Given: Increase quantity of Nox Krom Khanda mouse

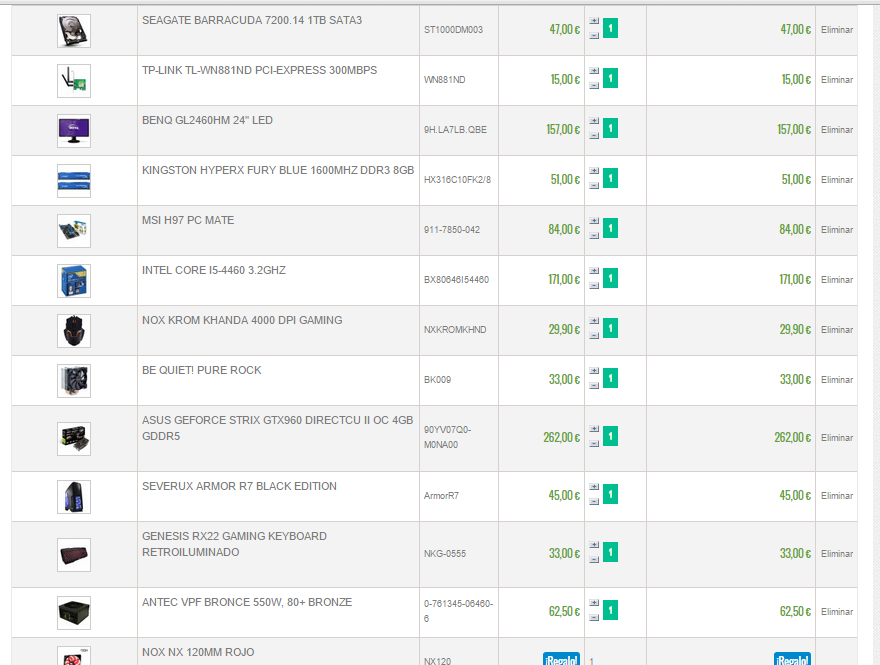Looking at the screenshot, I should [x=594, y=320].
